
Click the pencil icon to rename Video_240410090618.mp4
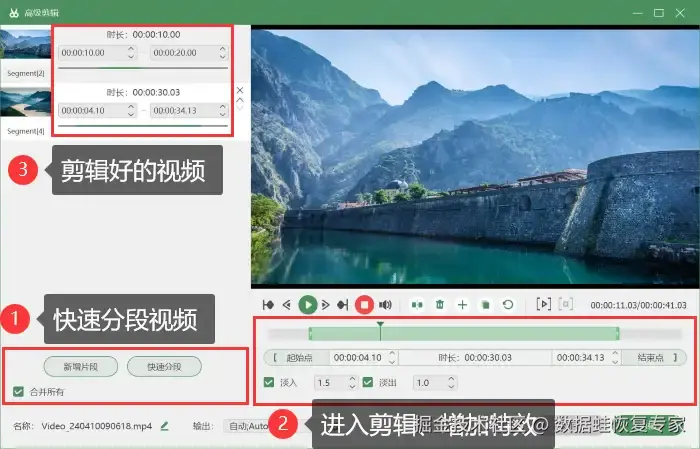click(x=164, y=426)
